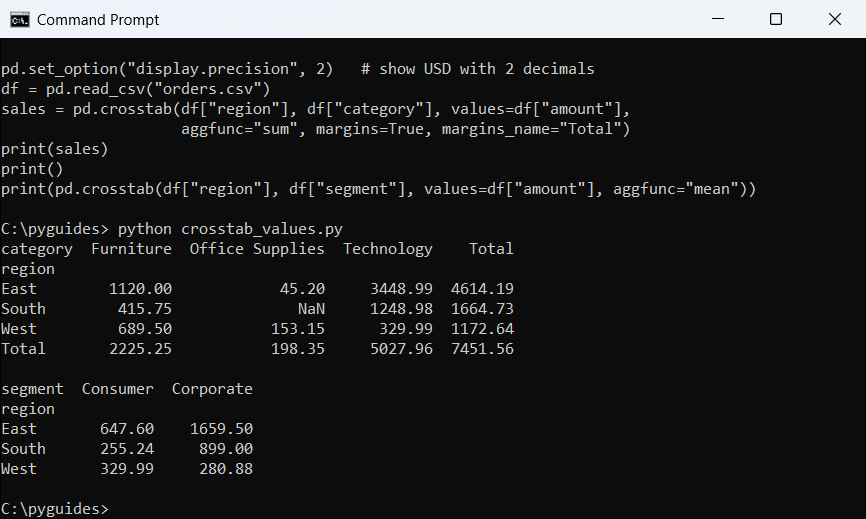Click the 'sales = pd.crosstab' code line
Viewport: 866px width, 519px height.
click(315, 109)
